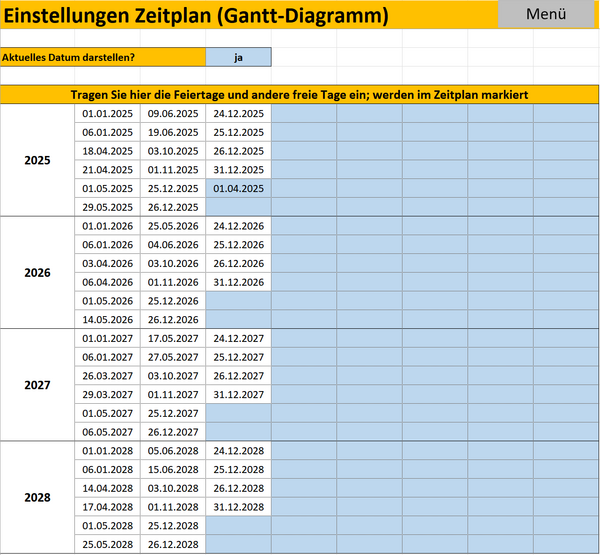Select the 2026 year label cell
This screenshot has width=600, height=555.
37,273
